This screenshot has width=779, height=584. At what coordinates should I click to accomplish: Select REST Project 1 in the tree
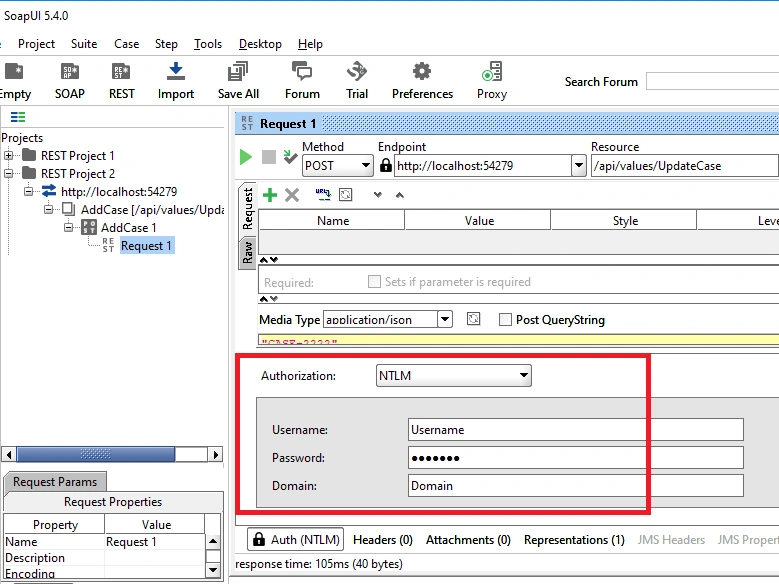point(78,156)
